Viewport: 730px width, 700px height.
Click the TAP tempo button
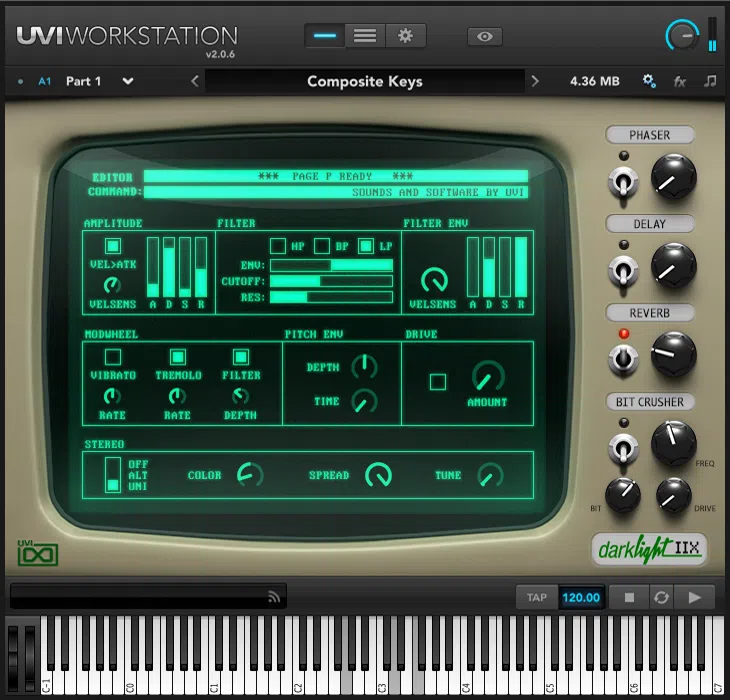(537, 597)
